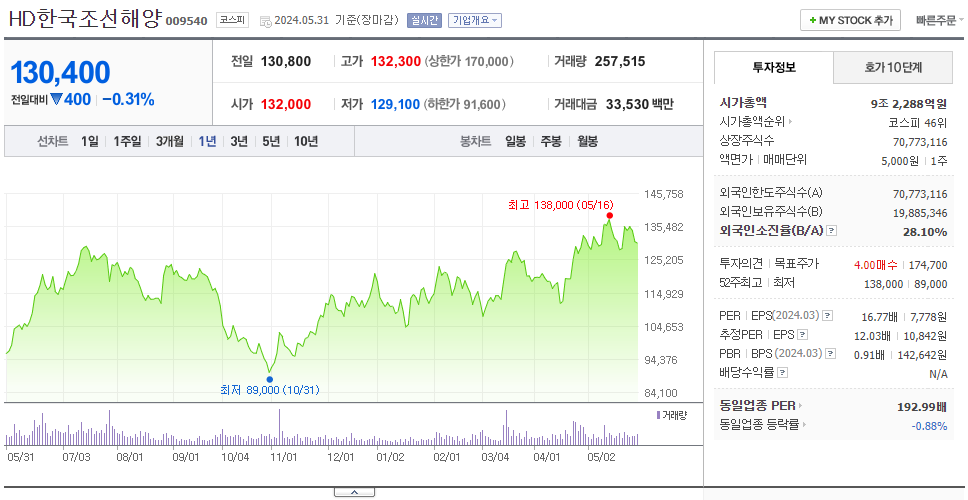Click the 192.99배 industry PER value

coord(922,407)
